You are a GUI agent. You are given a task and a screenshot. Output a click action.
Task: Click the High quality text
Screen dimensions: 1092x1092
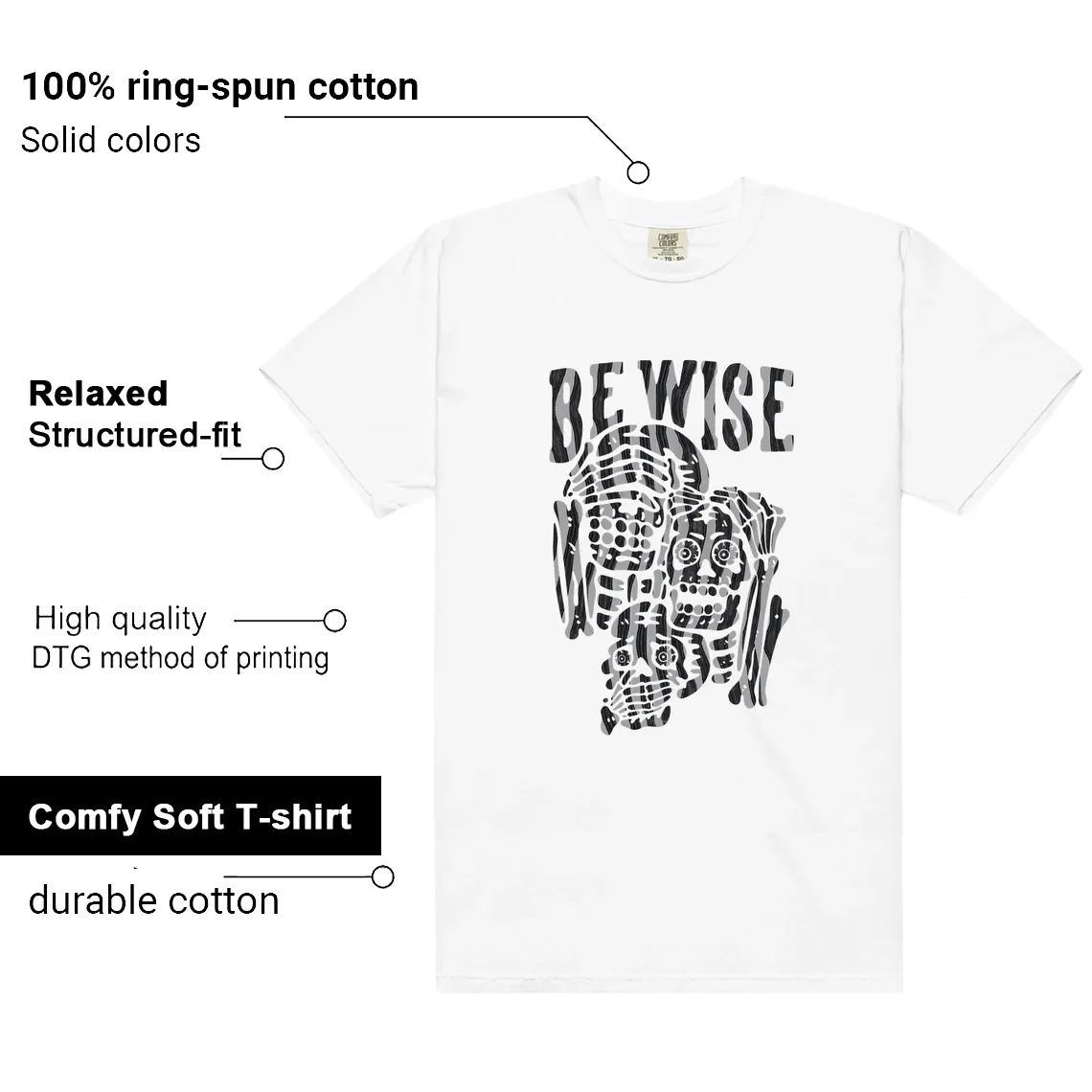click(121, 619)
